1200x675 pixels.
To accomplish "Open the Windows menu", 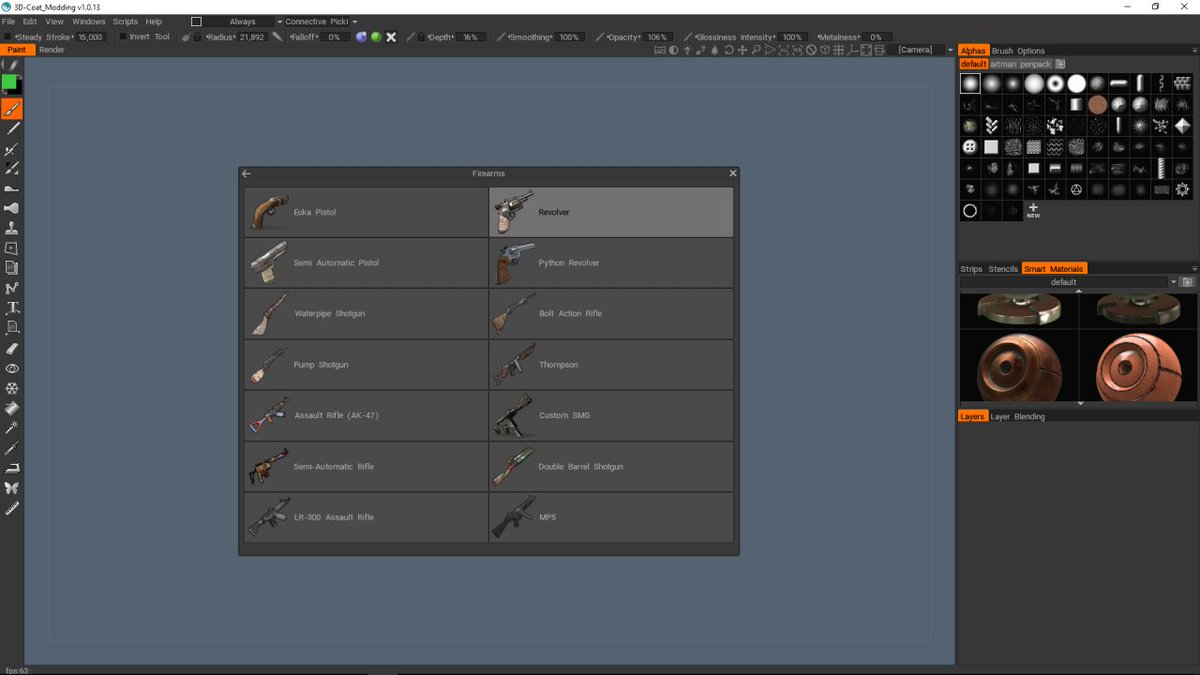I will 88,21.
